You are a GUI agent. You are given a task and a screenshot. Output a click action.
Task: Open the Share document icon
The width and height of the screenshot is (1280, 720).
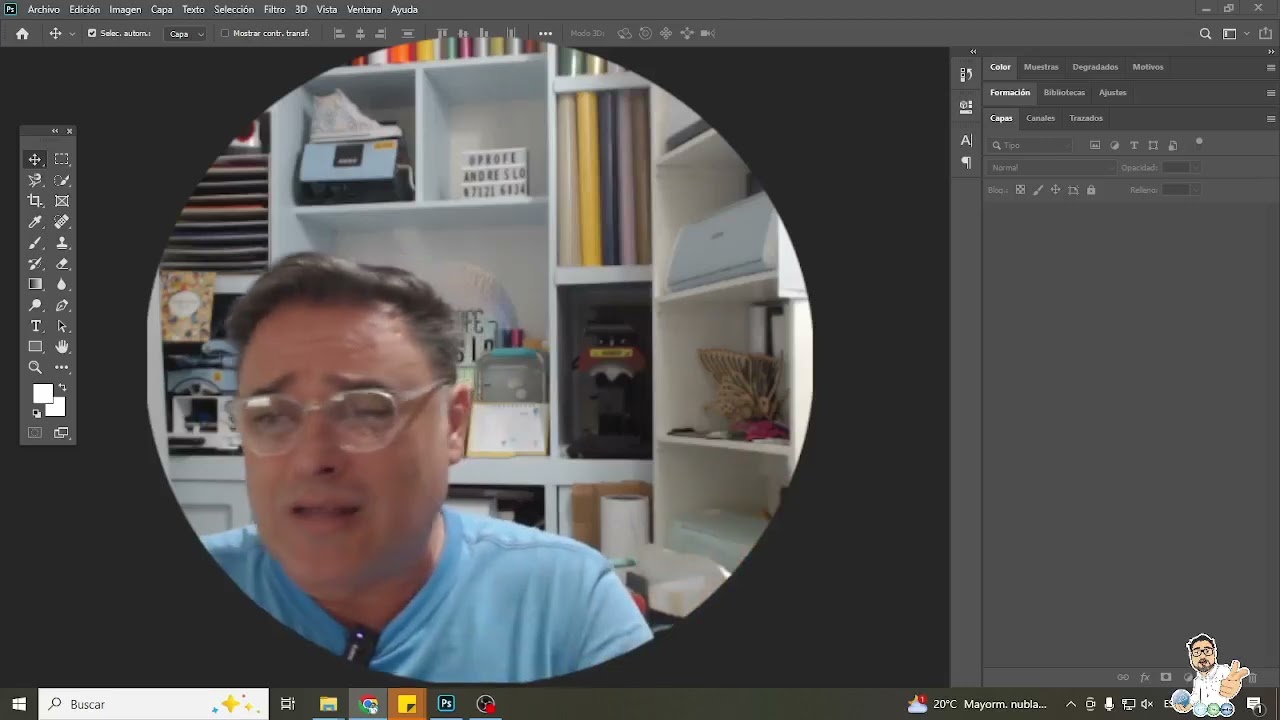tap(1265, 33)
